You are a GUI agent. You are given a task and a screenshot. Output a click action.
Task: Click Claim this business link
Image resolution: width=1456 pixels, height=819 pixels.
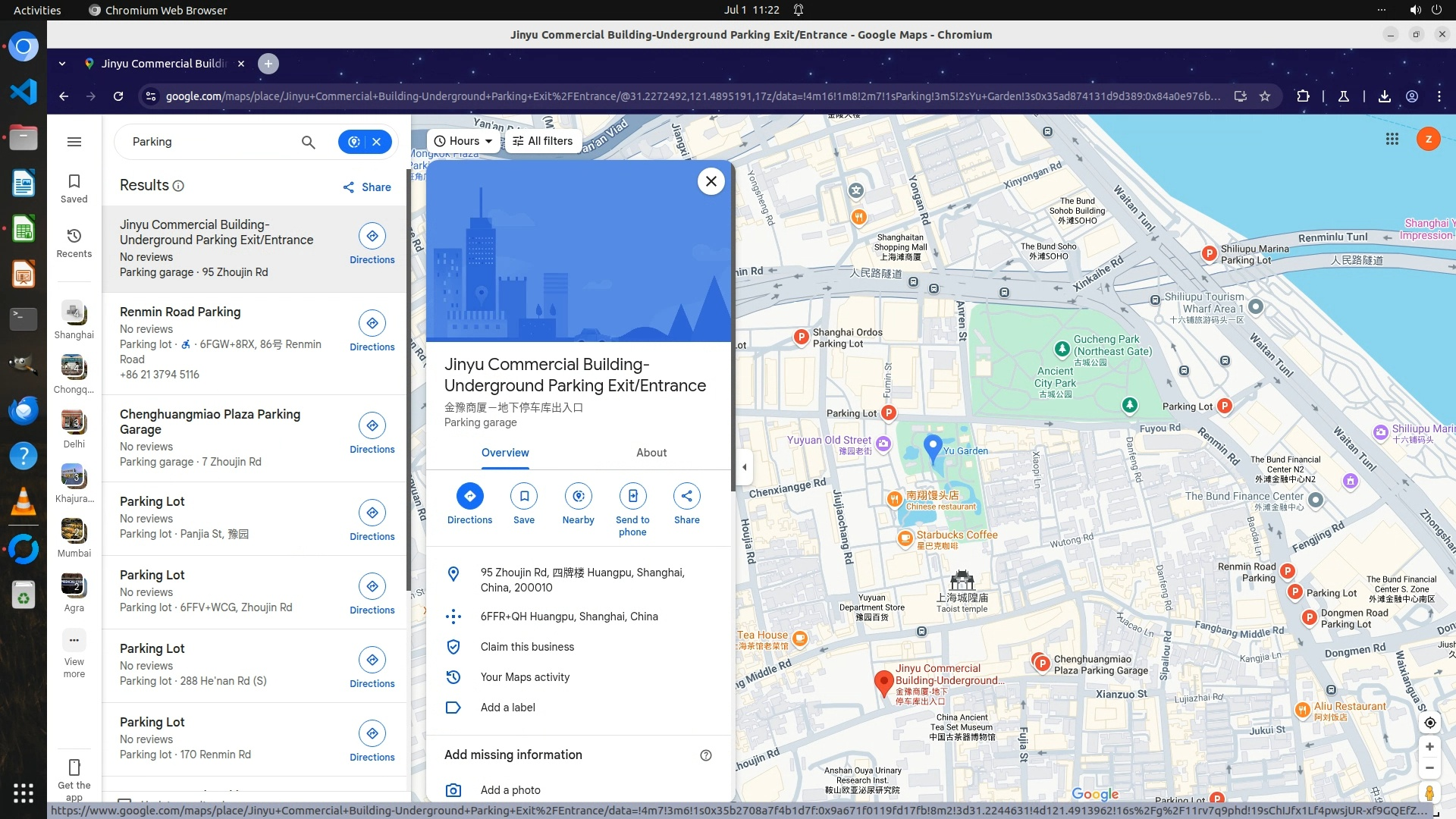point(527,647)
